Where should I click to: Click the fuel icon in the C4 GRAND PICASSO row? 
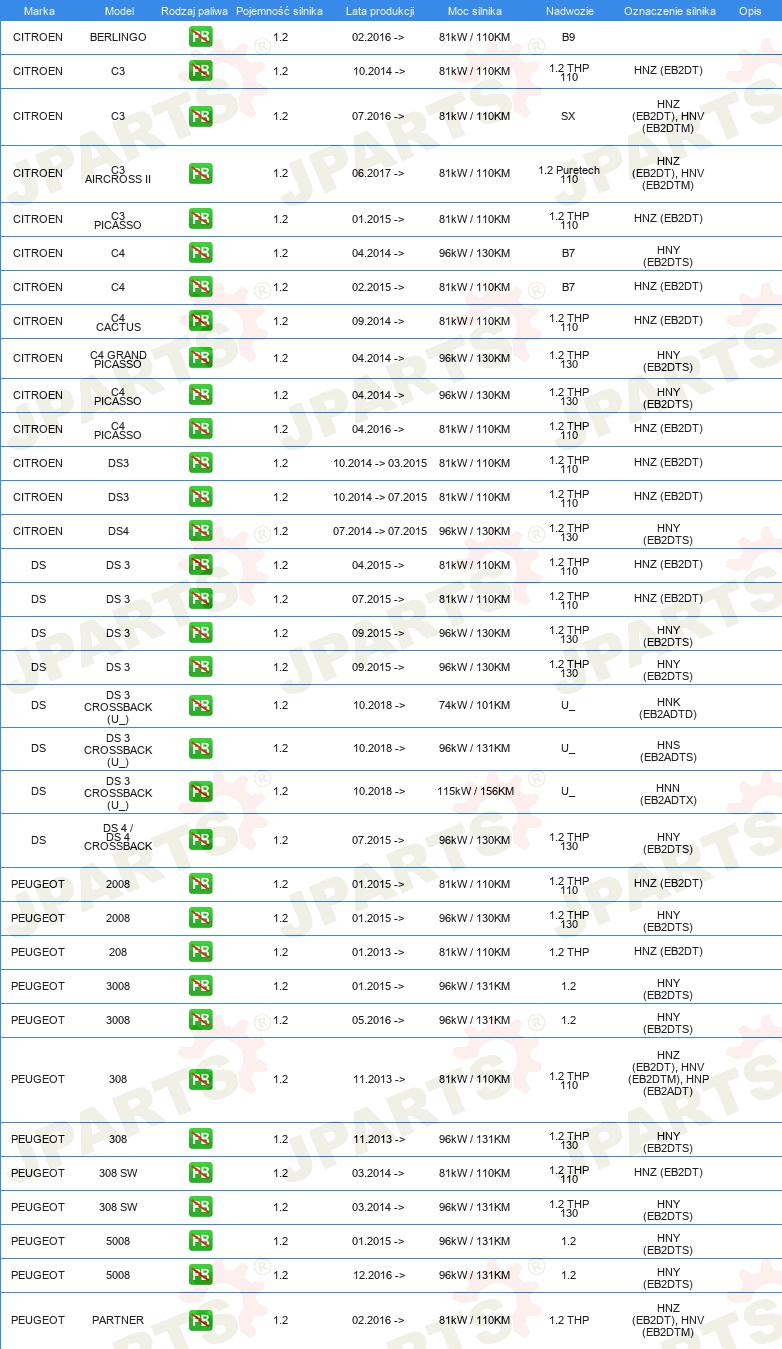click(x=200, y=359)
